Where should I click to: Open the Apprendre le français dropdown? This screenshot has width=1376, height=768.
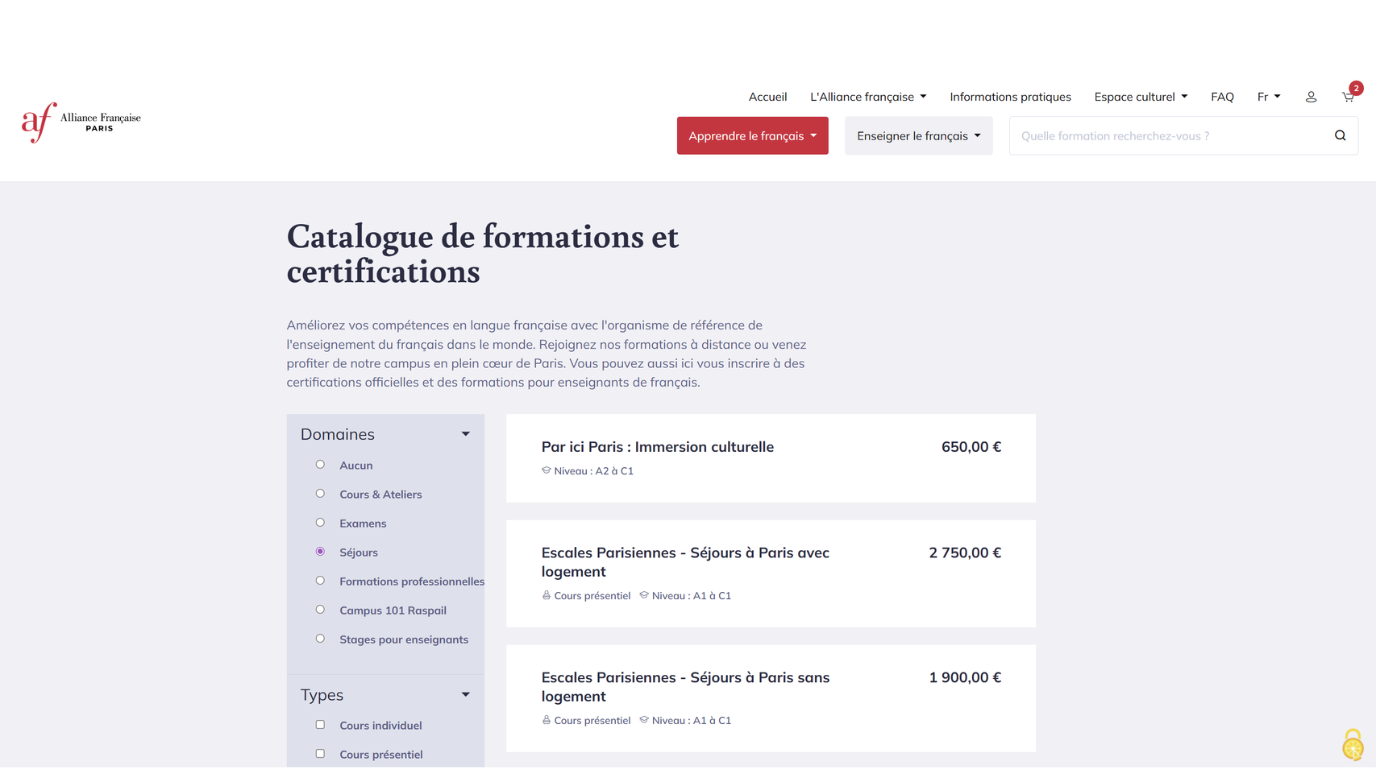tap(752, 136)
